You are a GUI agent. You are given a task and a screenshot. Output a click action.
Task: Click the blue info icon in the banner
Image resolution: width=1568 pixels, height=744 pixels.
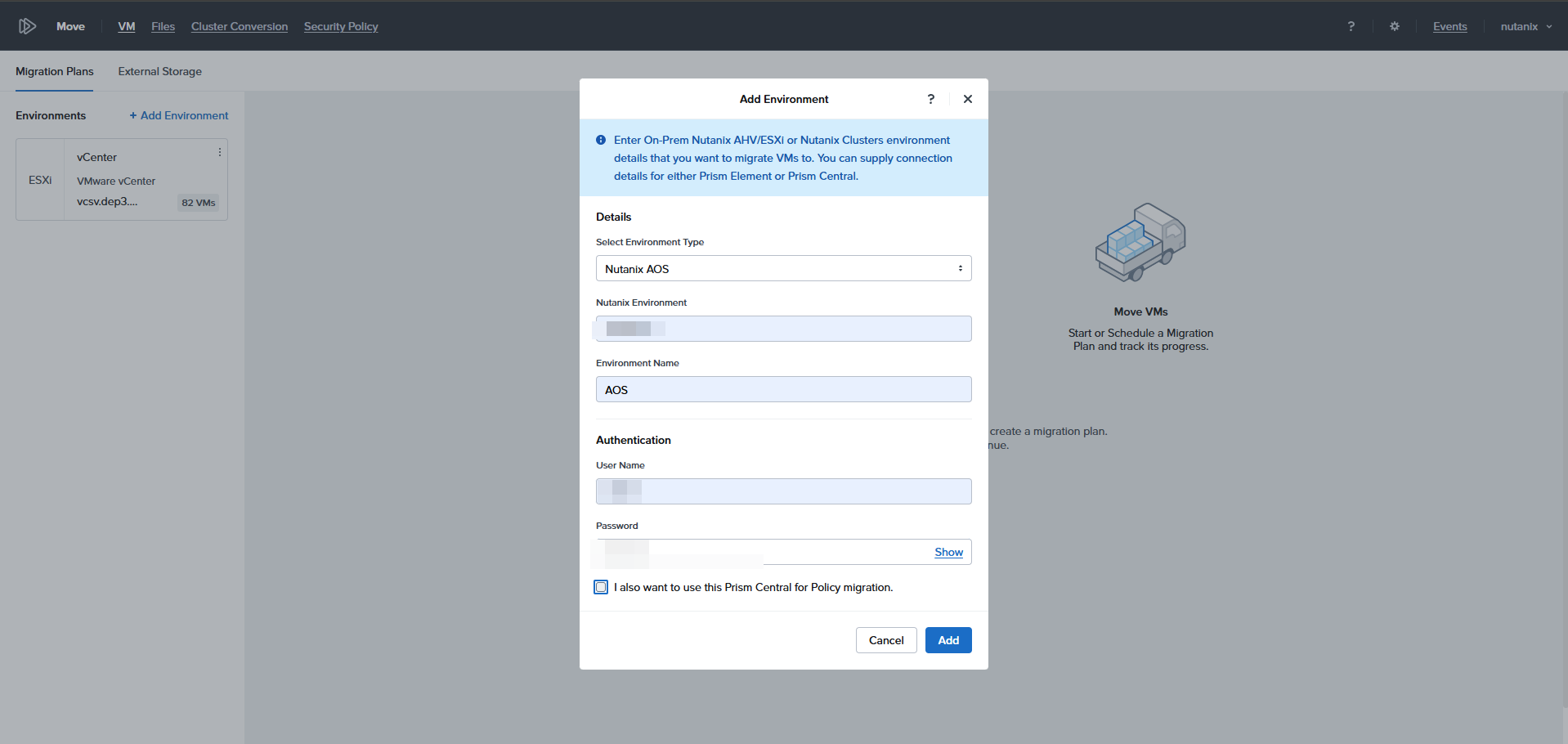(x=601, y=140)
